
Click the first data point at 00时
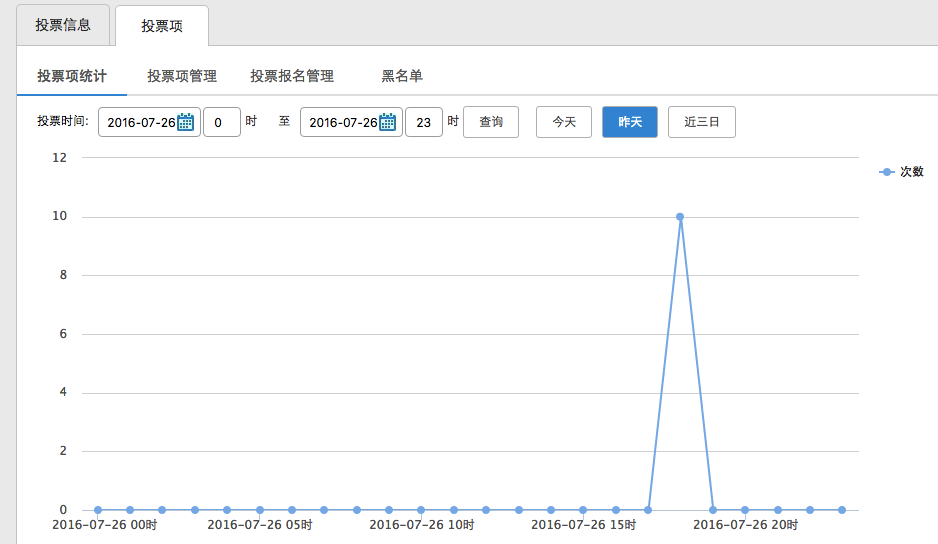click(x=98, y=510)
